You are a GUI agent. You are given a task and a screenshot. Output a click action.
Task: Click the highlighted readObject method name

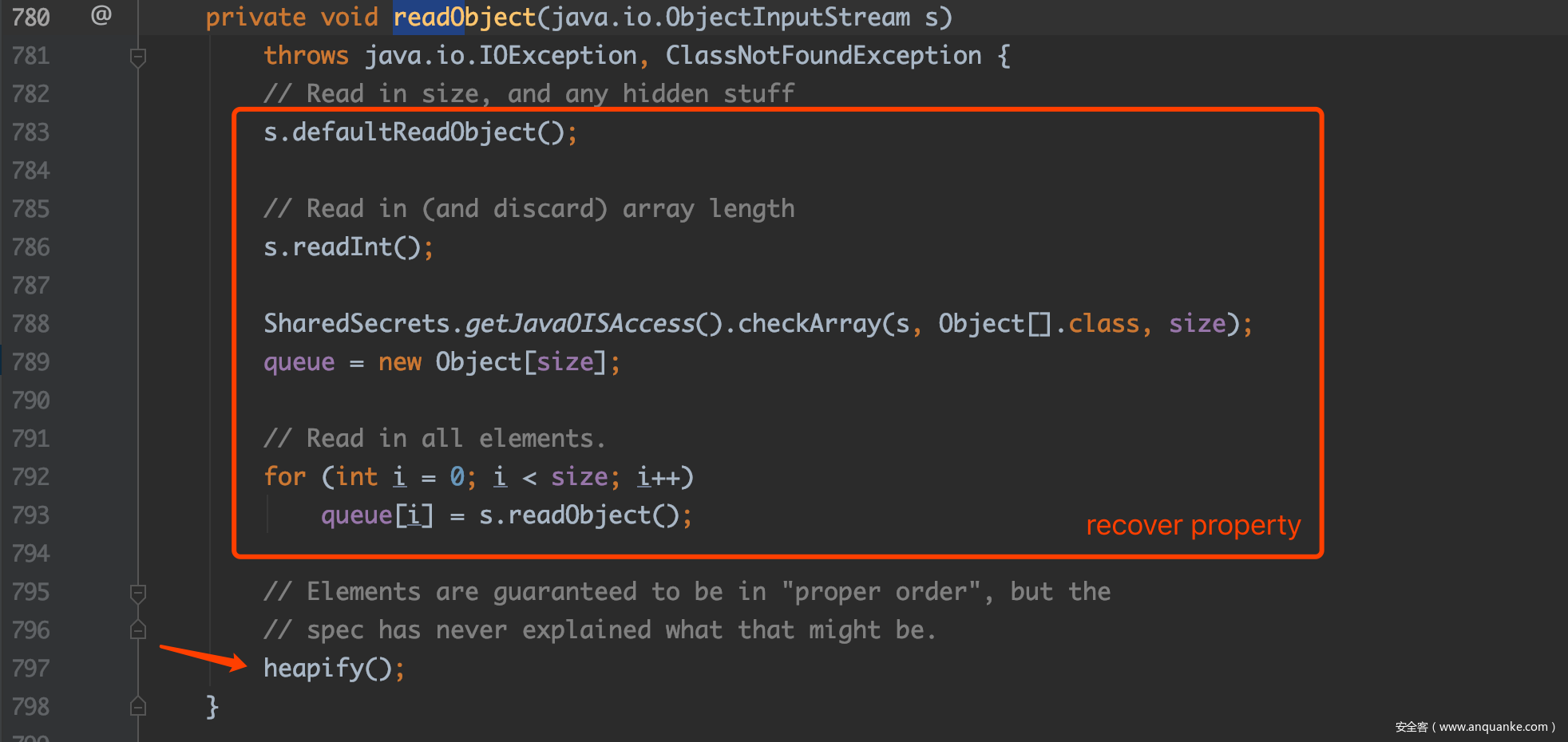pos(464,17)
